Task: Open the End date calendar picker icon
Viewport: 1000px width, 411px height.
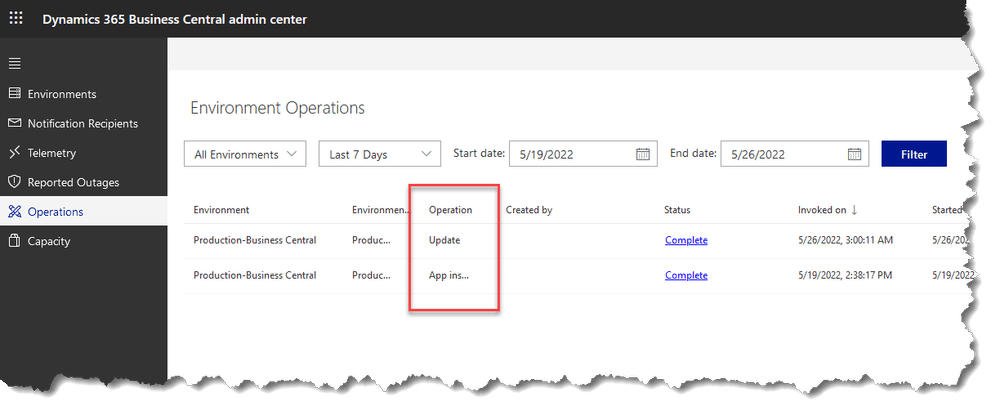Action: (854, 154)
